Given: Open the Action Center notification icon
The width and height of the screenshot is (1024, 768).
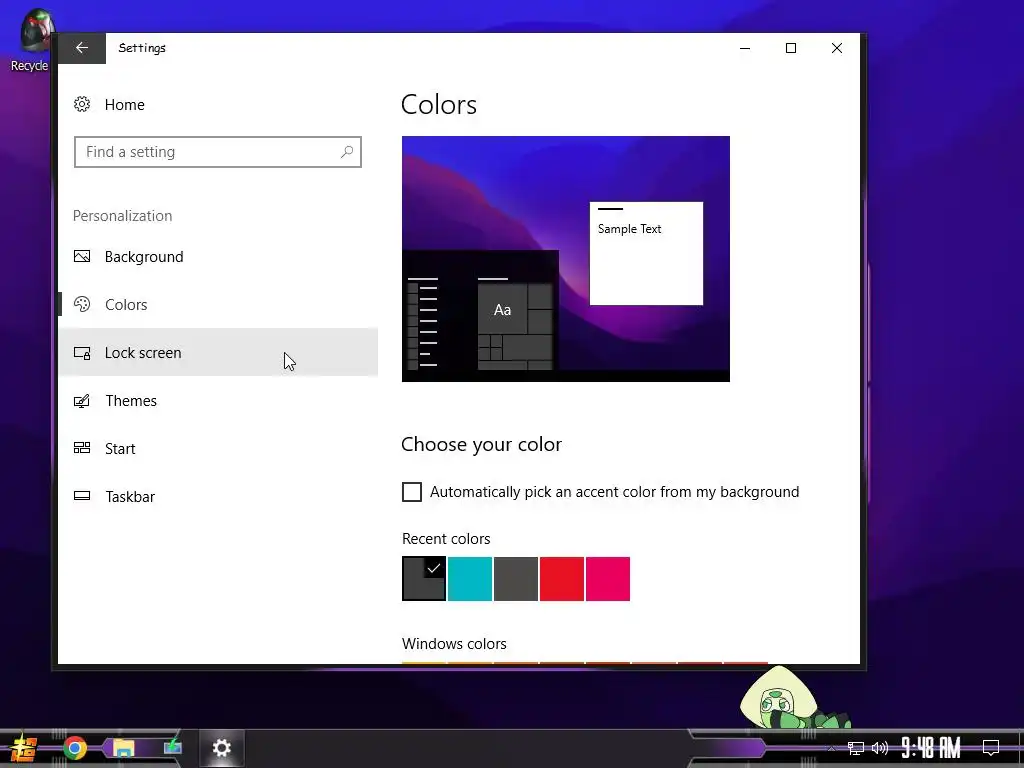Looking at the screenshot, I should (991, 748).
